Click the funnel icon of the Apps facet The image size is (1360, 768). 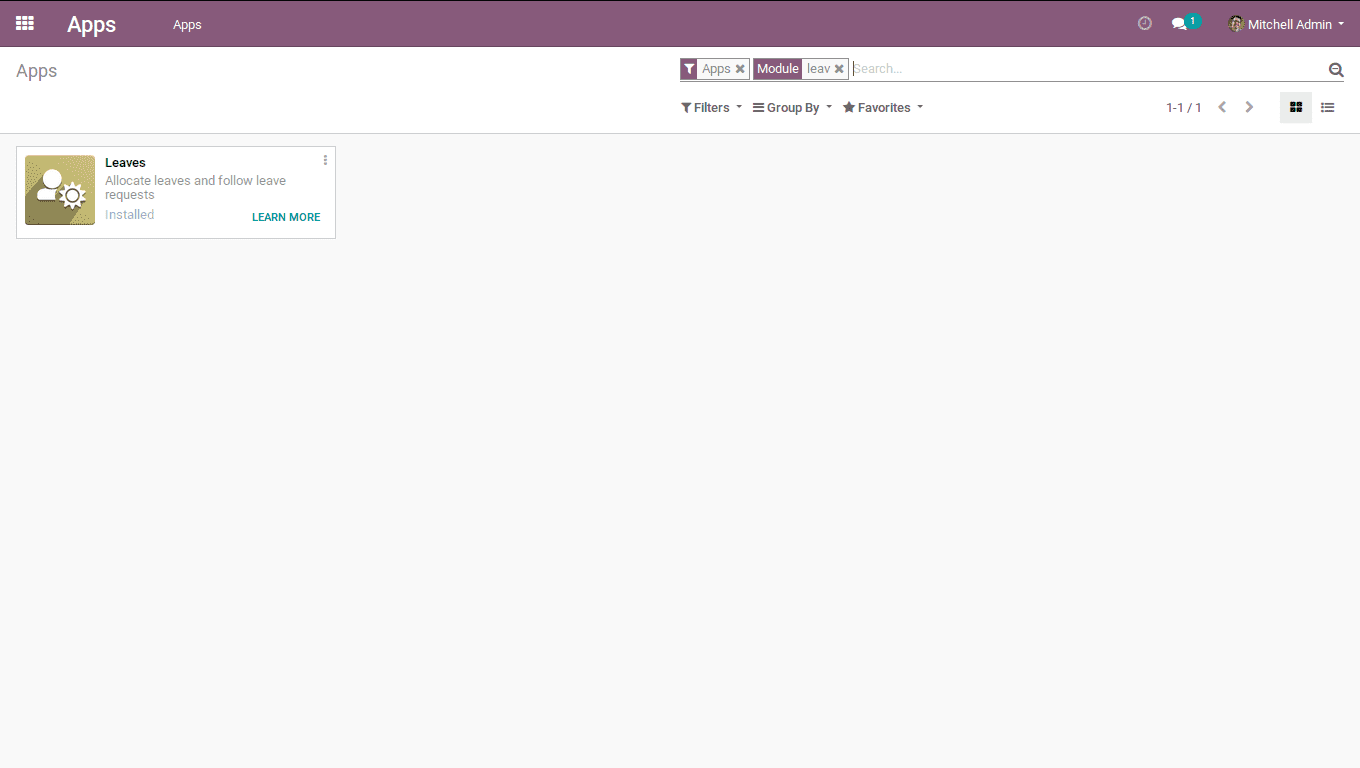coord(689,69)
